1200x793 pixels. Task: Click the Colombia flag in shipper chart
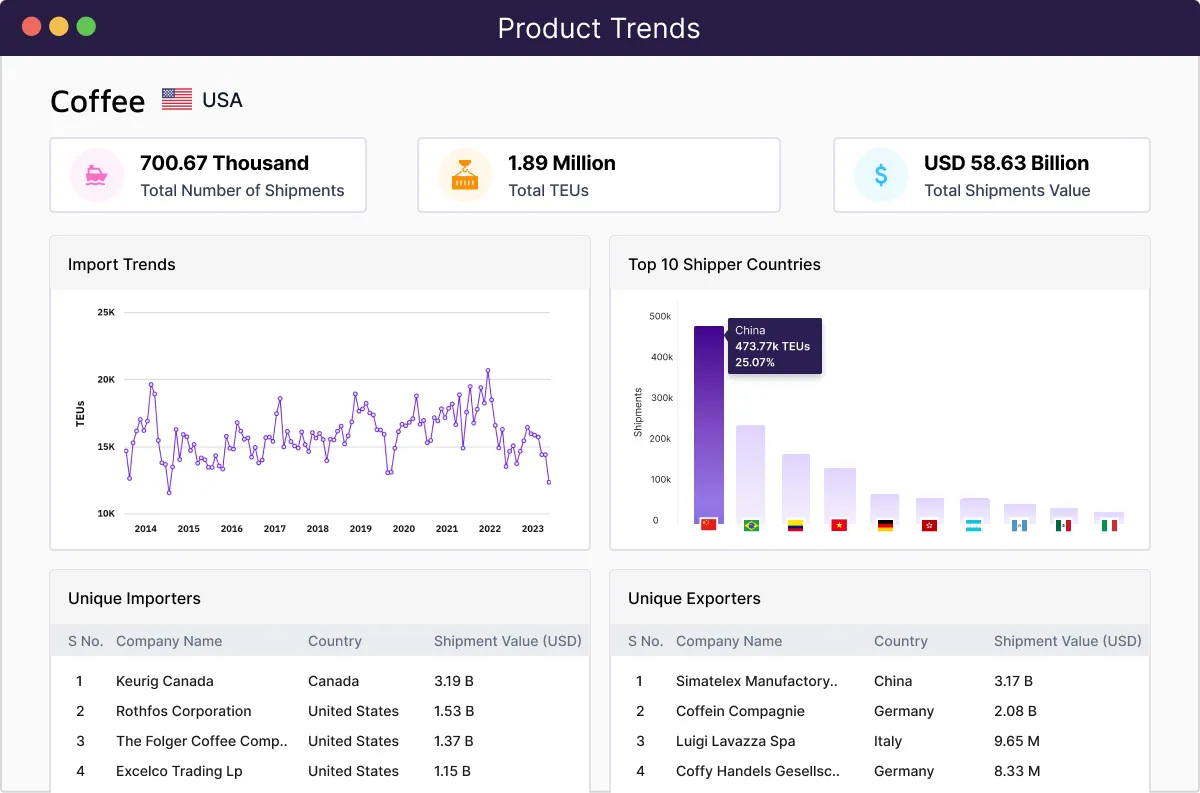(796, 523)
